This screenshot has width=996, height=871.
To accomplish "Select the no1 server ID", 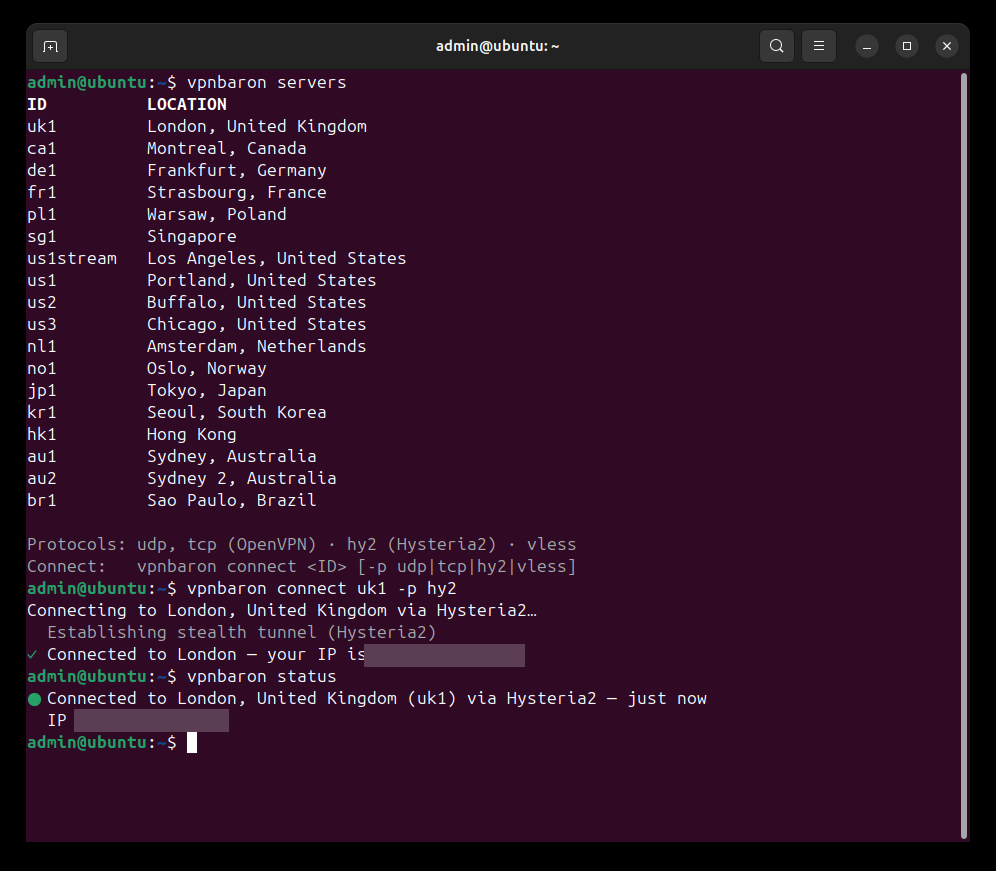I will (x=42, y=368).
